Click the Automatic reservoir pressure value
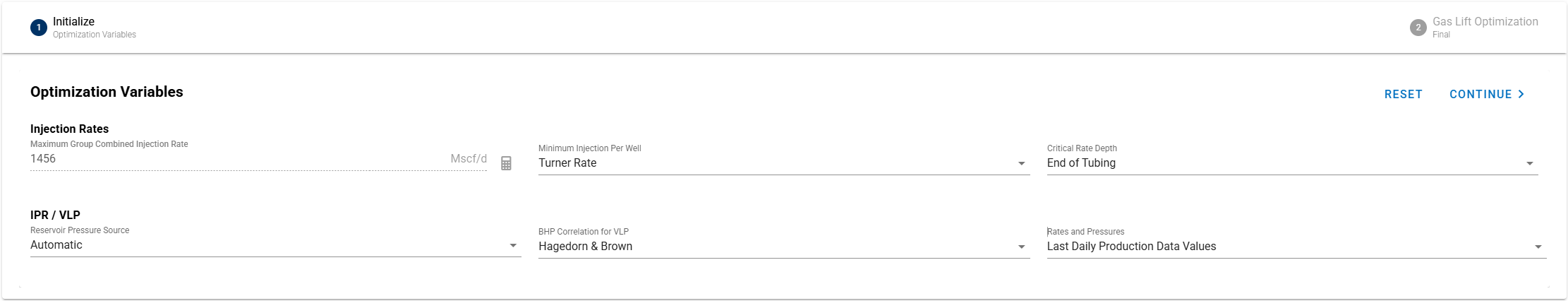The width and height of the screenshot is (1568, 301). (x=56, y=245)
